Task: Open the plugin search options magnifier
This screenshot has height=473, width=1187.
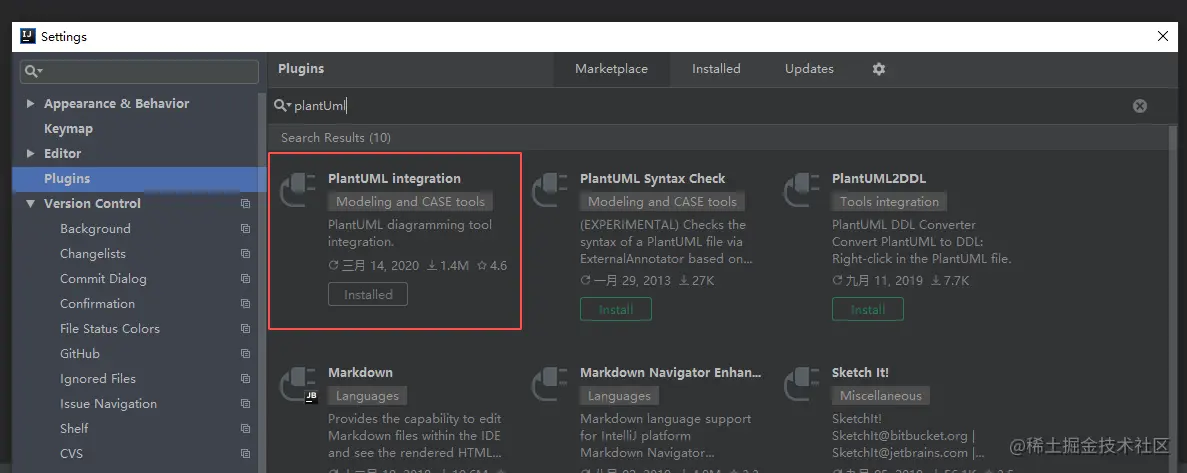Action: tap(282, 106)
